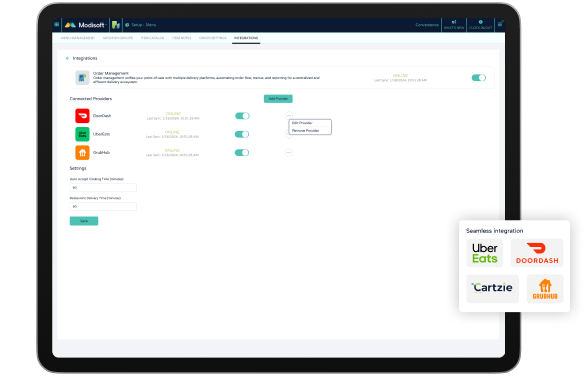
Task: Click the 'Settings' heading
Action: tap(78, 169)
